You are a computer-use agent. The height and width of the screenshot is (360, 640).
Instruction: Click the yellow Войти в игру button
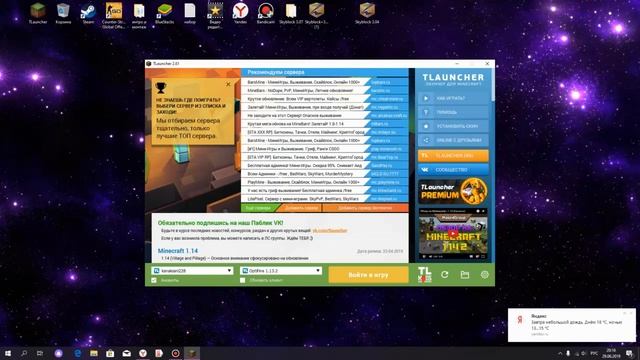[368, 275]
